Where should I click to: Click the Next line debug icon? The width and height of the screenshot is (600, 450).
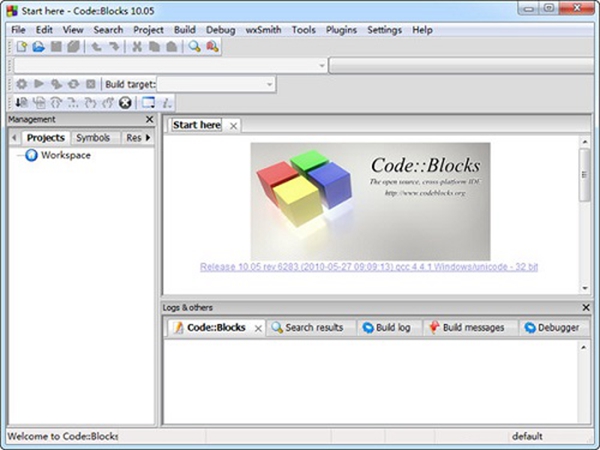(x=56, y=102)
